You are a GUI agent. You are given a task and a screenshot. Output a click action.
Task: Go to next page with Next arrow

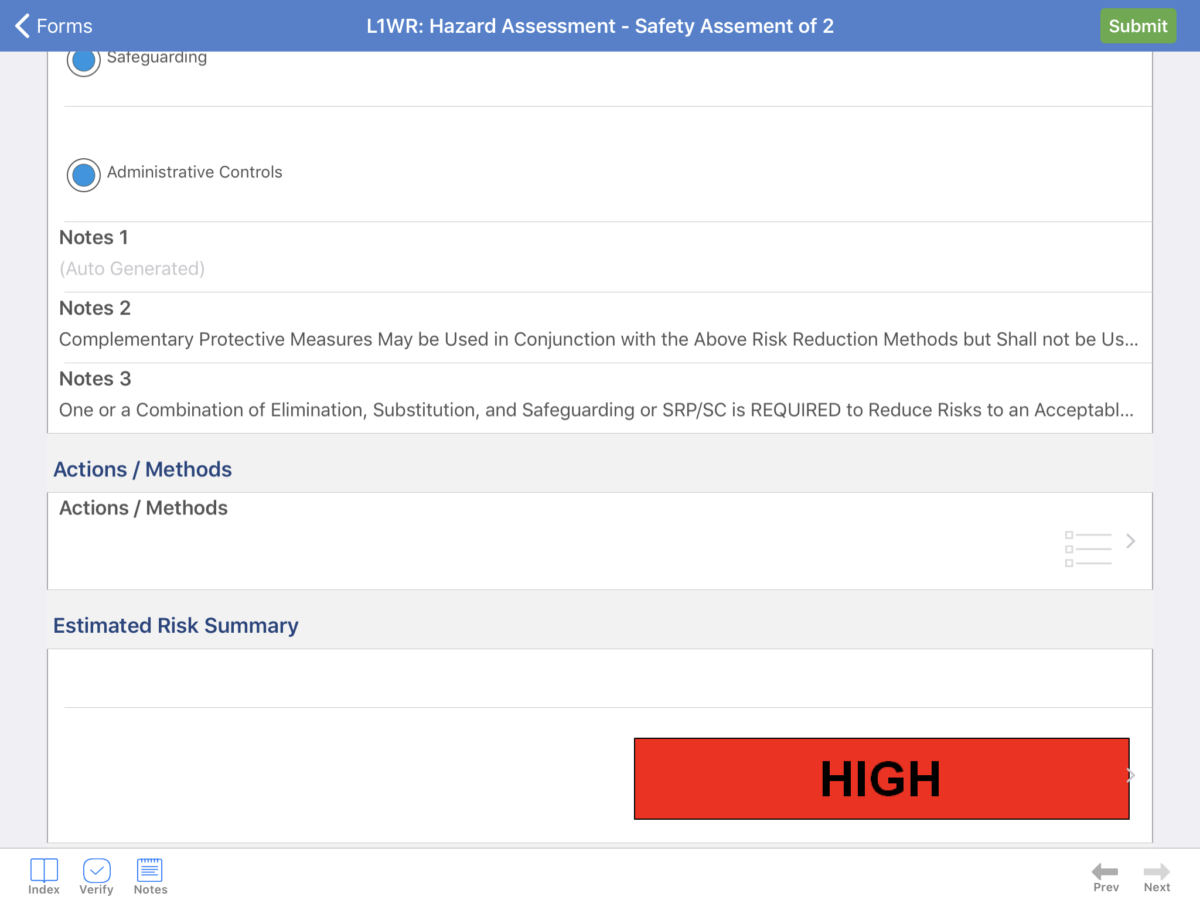(x=1157, y=876)
